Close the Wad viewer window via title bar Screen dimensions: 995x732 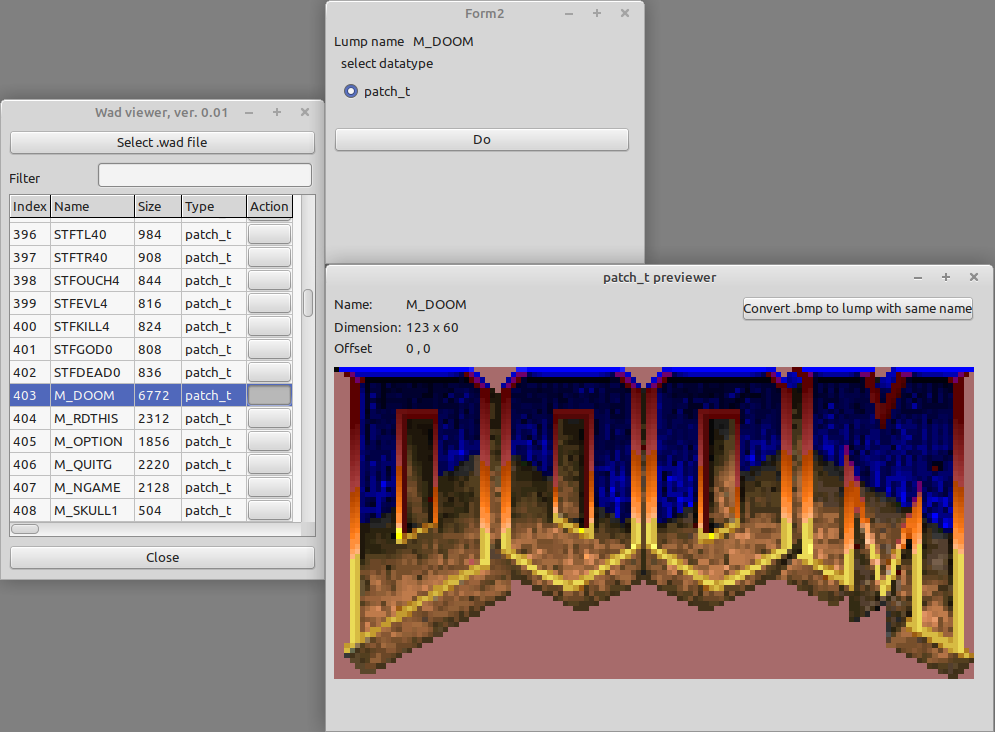coord(305,112)
